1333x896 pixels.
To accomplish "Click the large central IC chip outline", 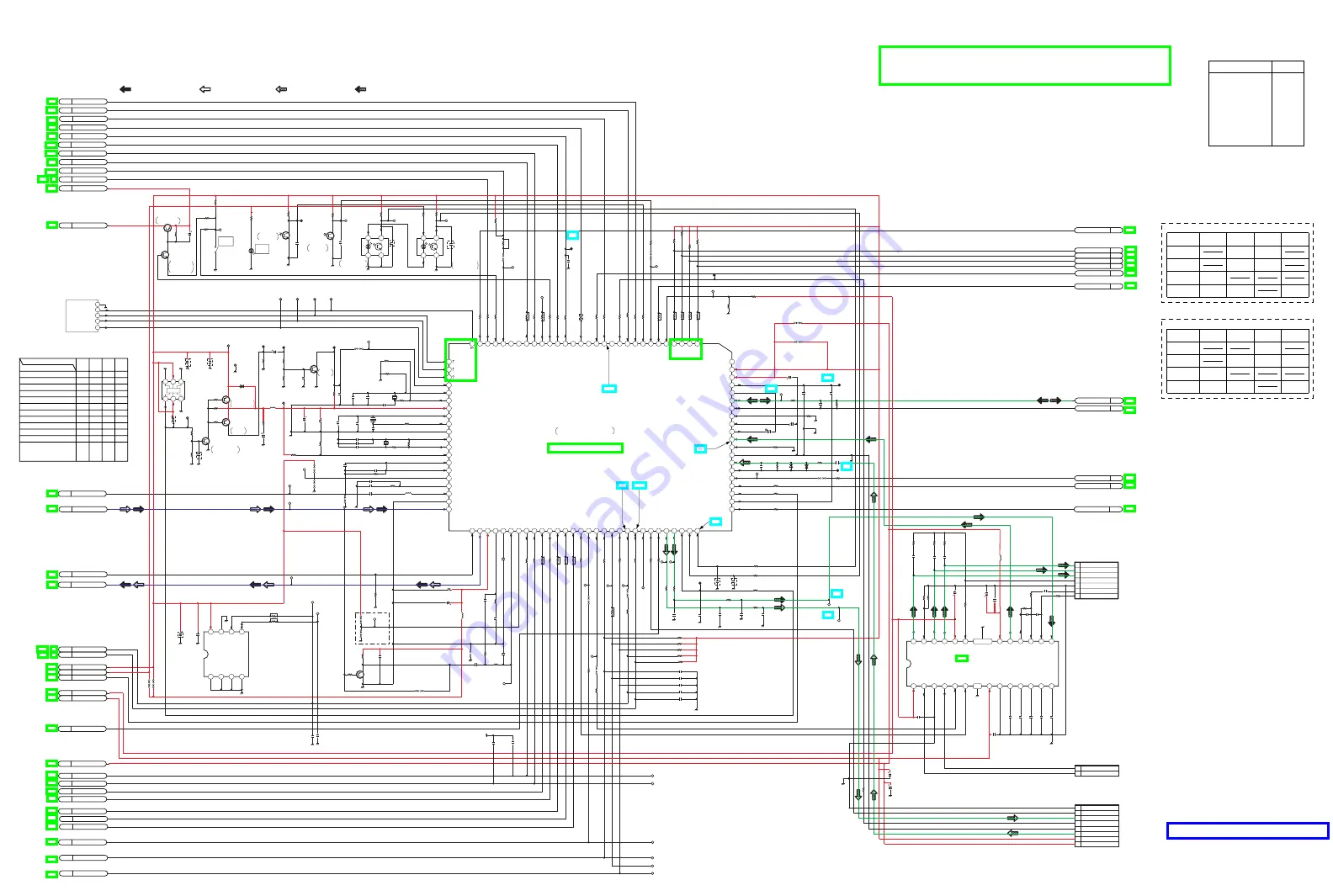I will 591,437.
